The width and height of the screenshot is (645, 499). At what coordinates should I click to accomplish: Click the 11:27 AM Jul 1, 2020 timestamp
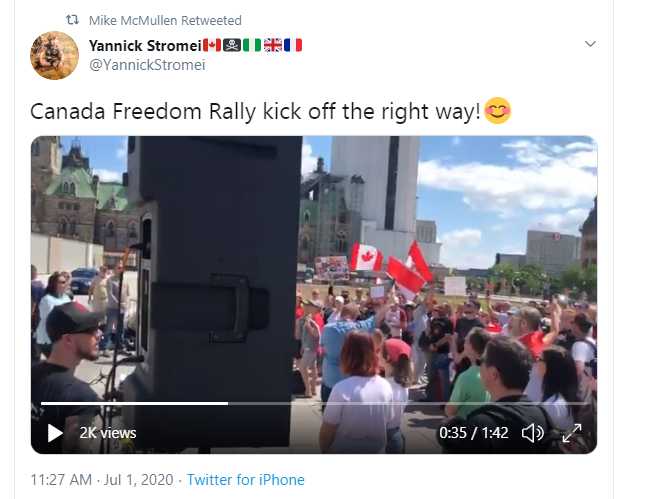(102, 480)
